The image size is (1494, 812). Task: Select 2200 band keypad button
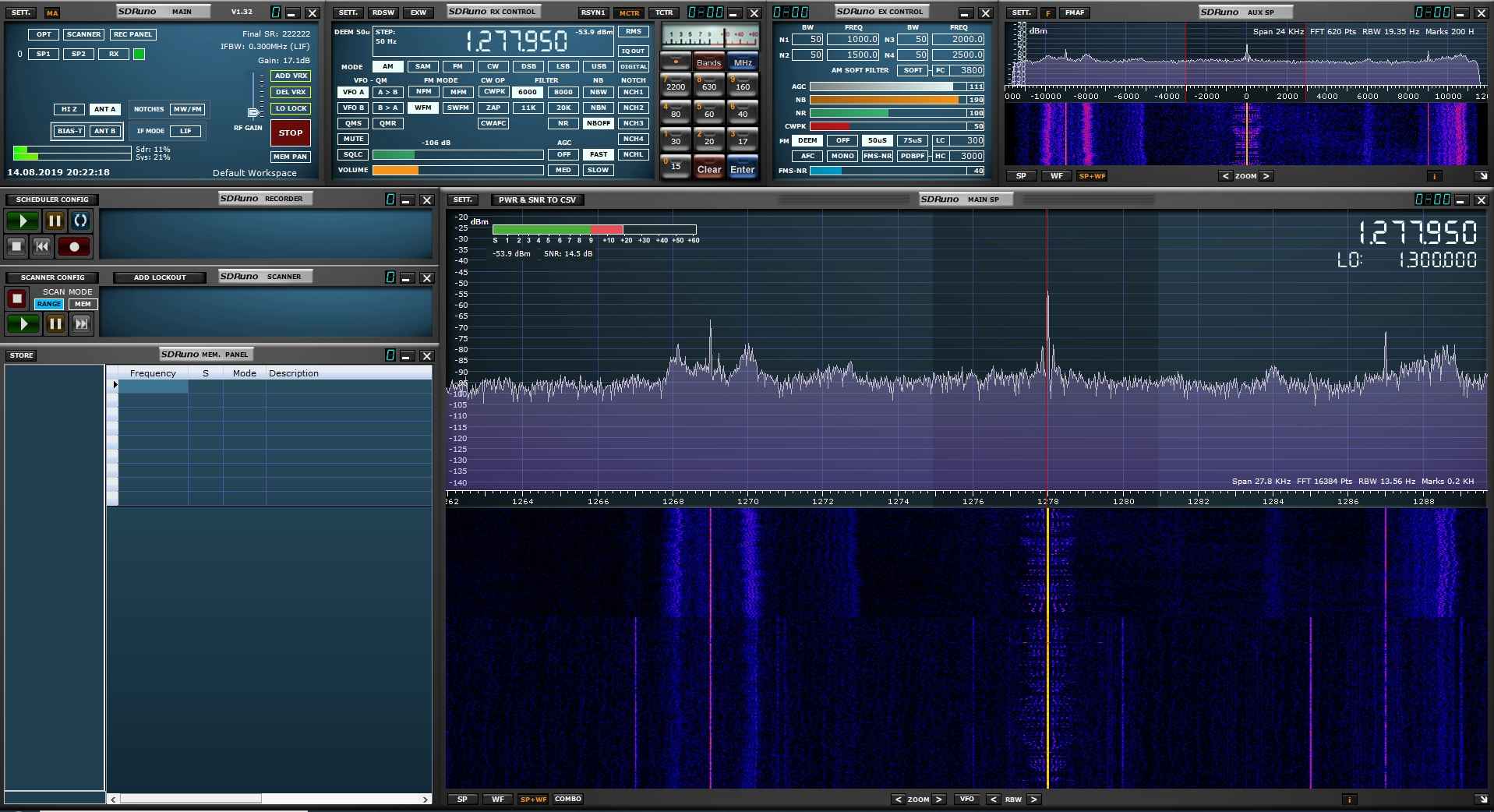676,84
